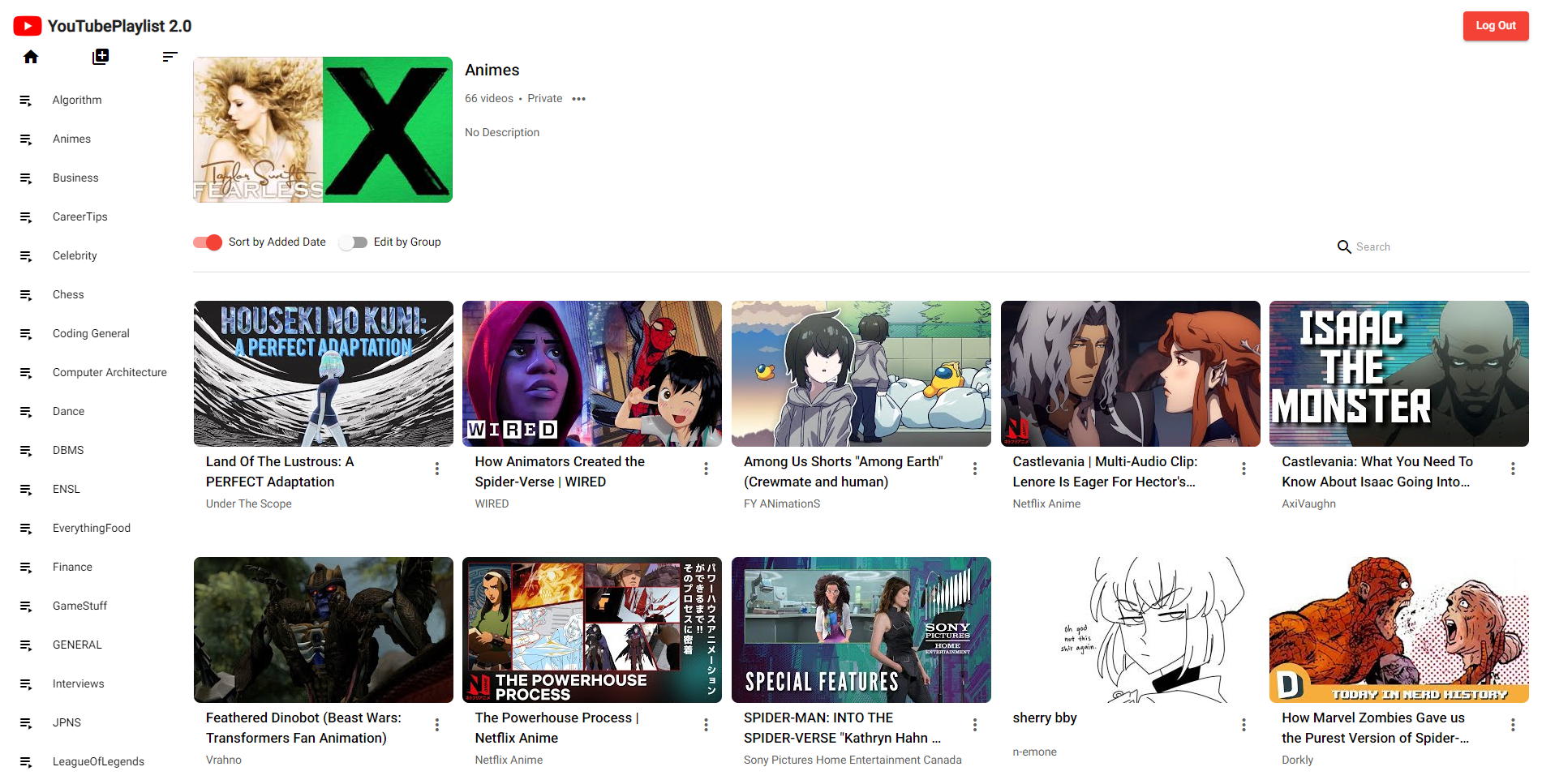Click channel name AxiVaughn
The height and width of the screenshot is (784, 1542).
tap(1308, 503)
